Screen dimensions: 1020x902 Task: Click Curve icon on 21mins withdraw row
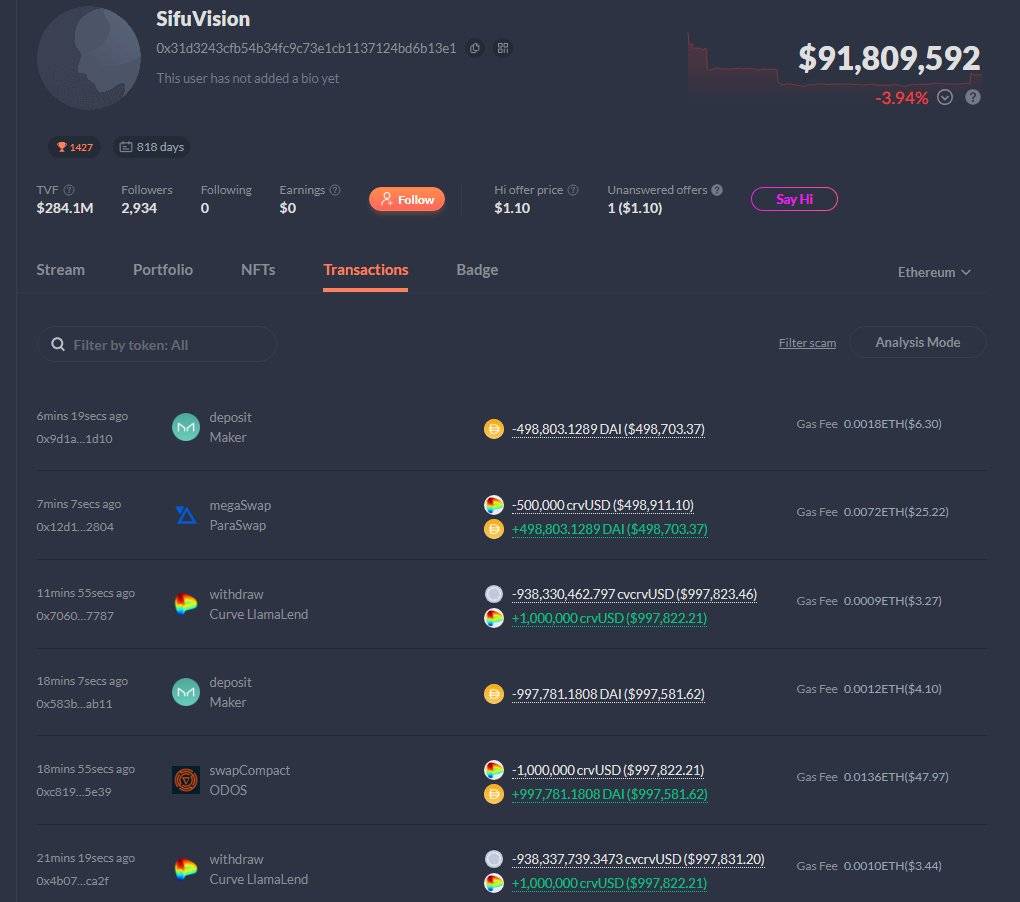pyautogui.click(x=185, y=869)
